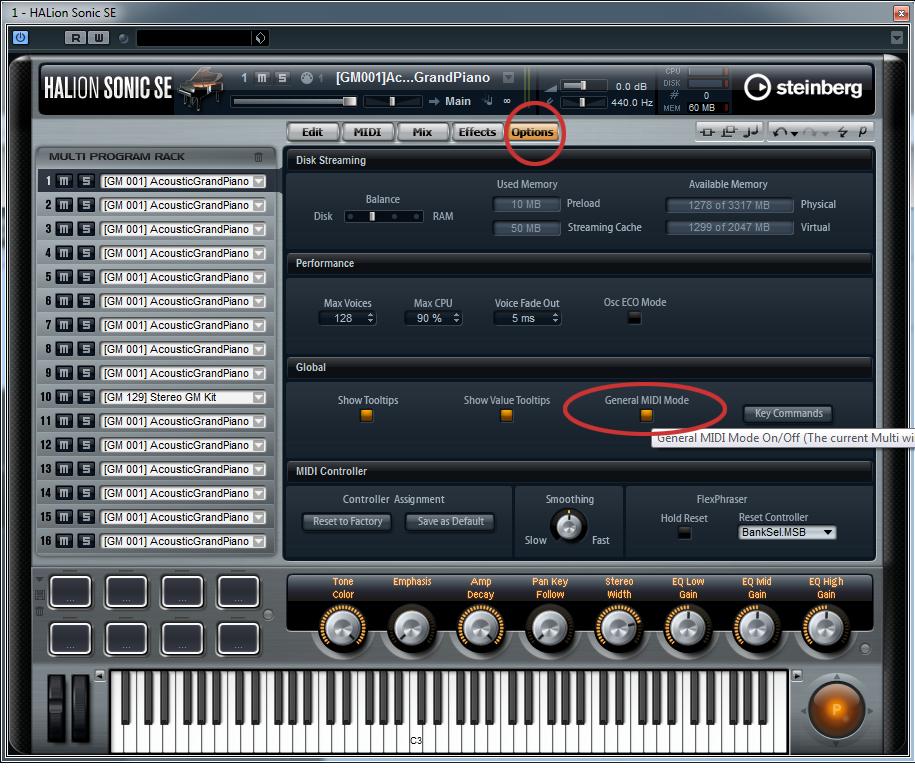Viewport: 915px width, 768px height.
Task: Click the first trigger pad
Action: click(x=70, y=592)
